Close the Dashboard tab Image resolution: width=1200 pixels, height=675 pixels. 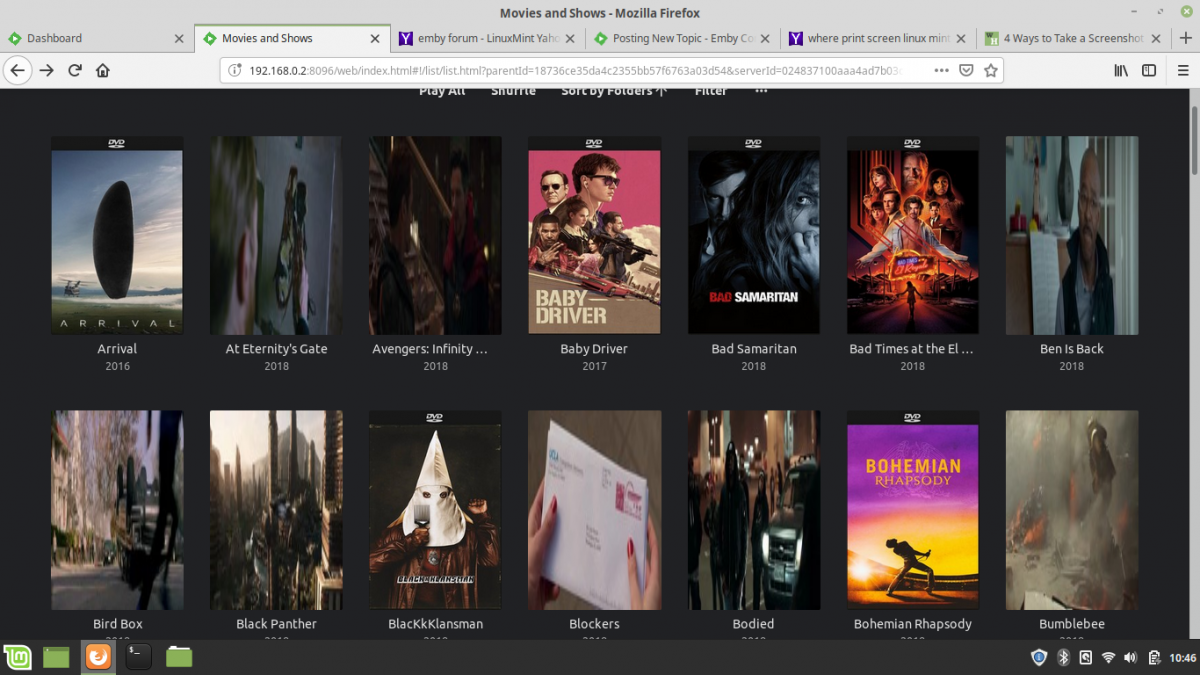[x=179, y=38]
